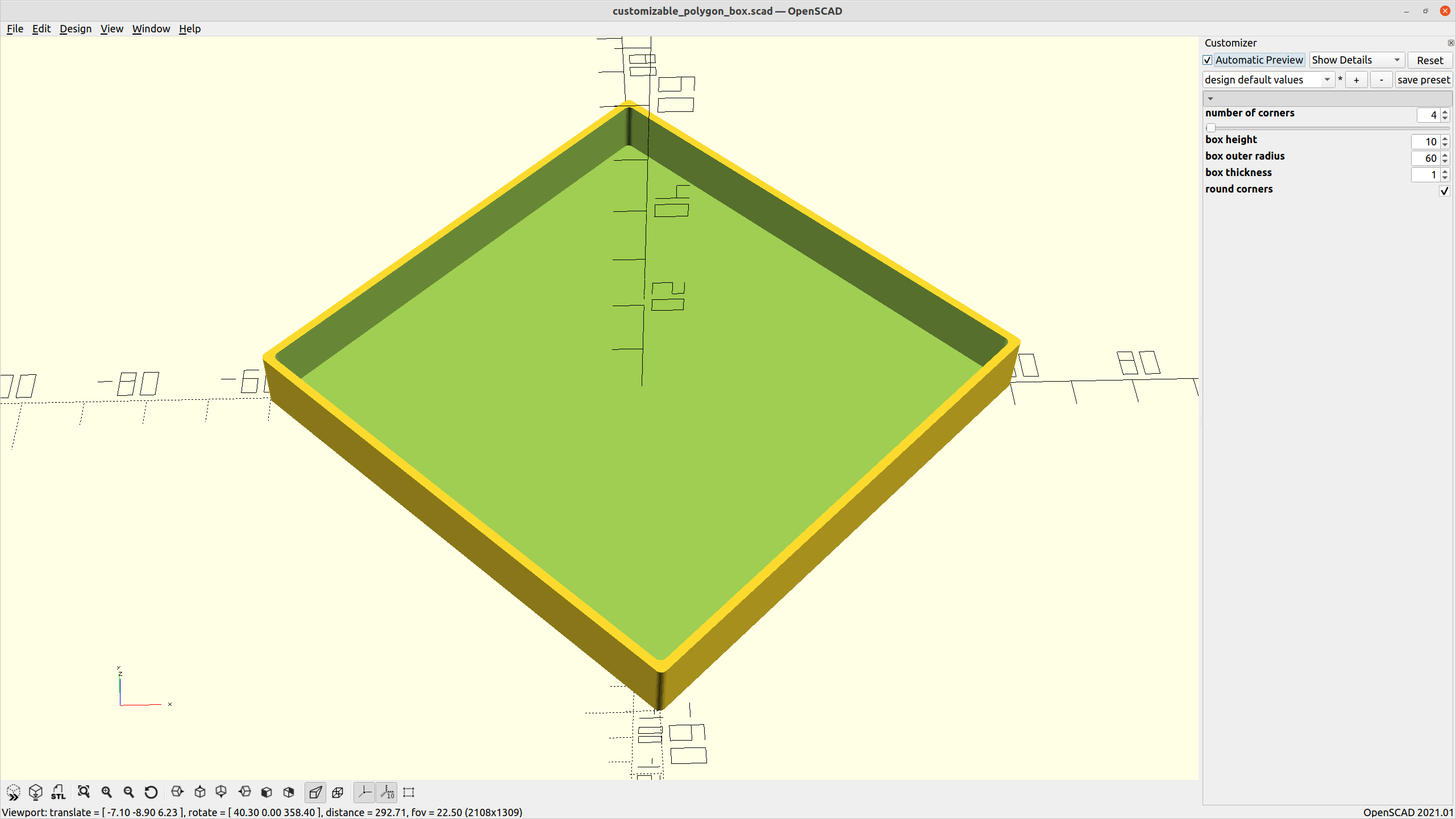The width and height of the screenshot is (1456, 819).
Task: Click the View All icon
Action: click(84, 792)
